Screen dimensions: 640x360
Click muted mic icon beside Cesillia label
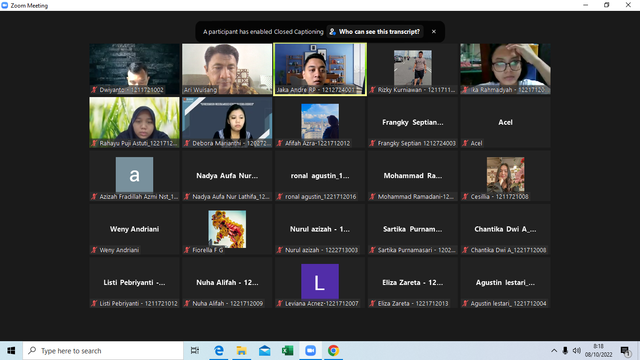465,197
